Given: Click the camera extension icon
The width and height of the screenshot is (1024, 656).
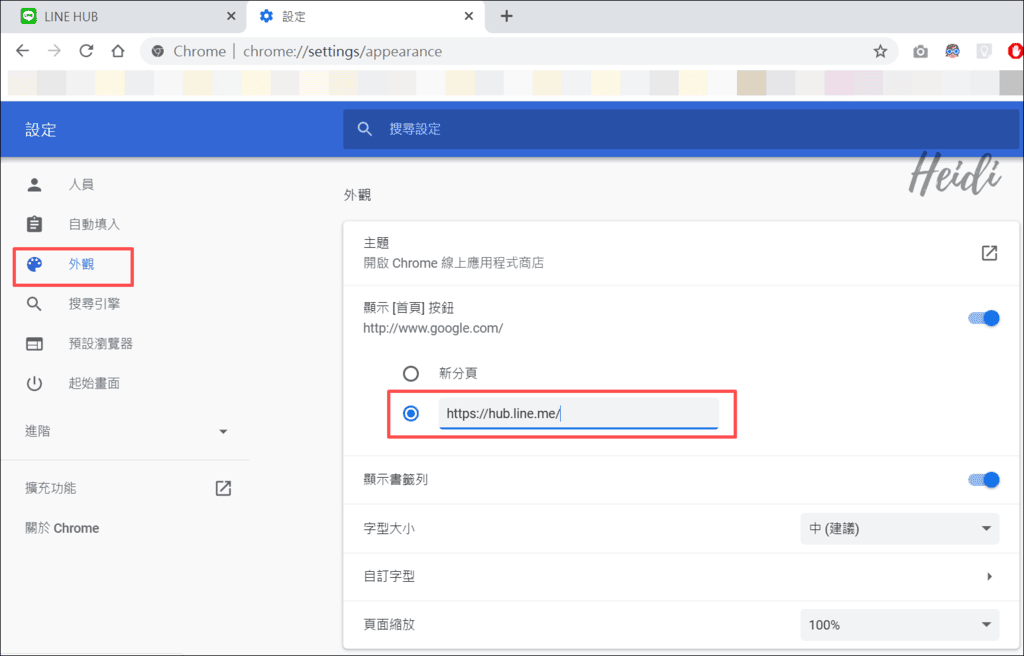Looking at the screenshot, I should click(920, 51).
